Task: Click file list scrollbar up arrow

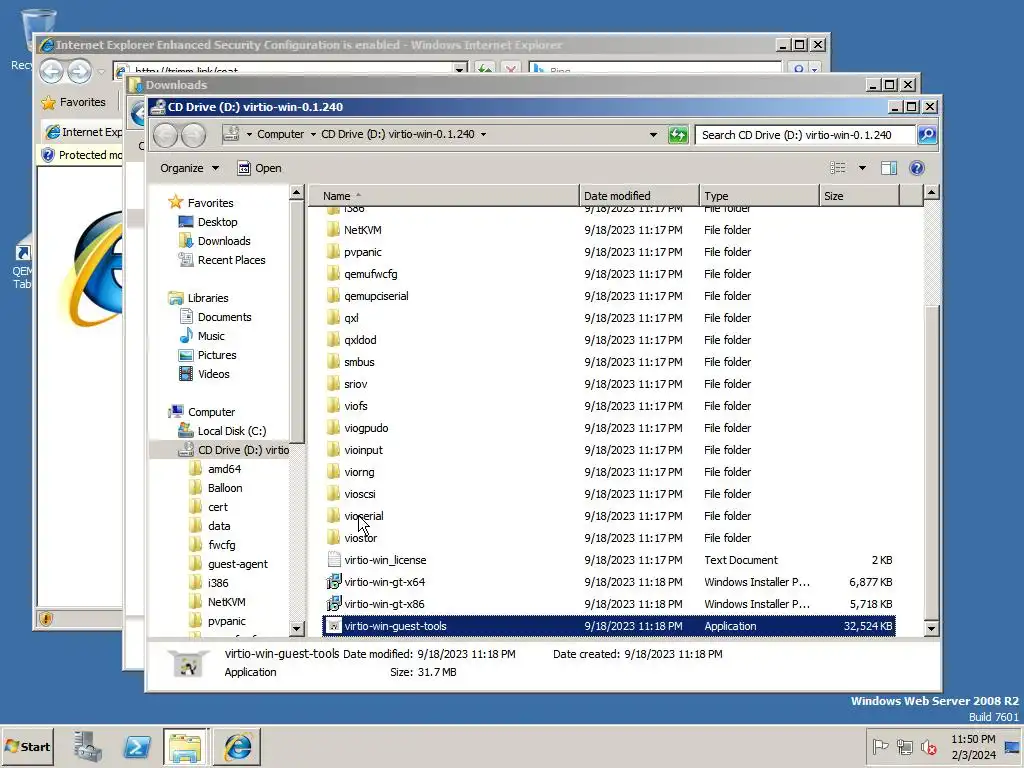Action: click(x=931, y=192)
